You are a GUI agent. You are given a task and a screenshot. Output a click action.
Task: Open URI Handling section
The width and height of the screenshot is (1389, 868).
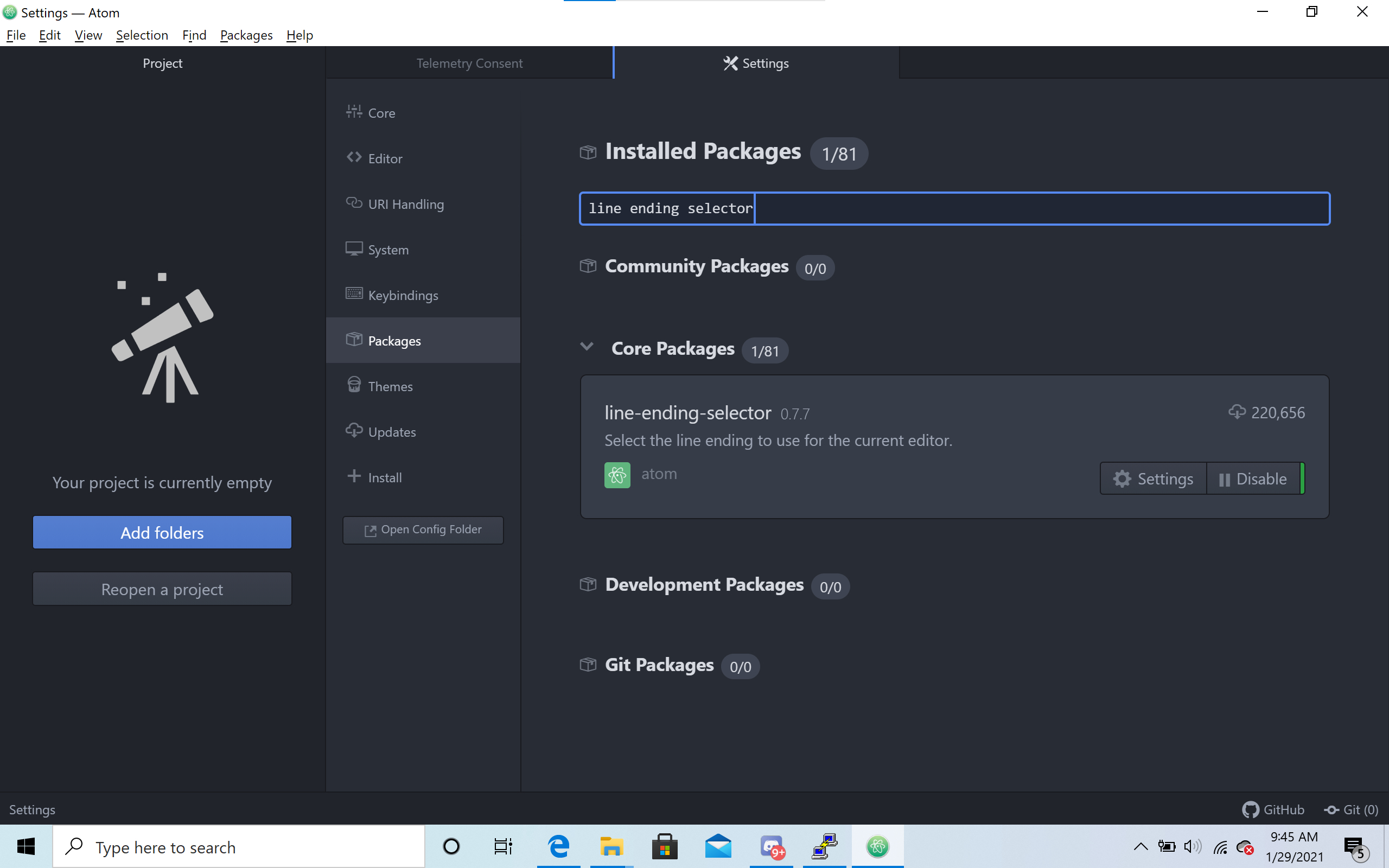(x=423, y=204)
